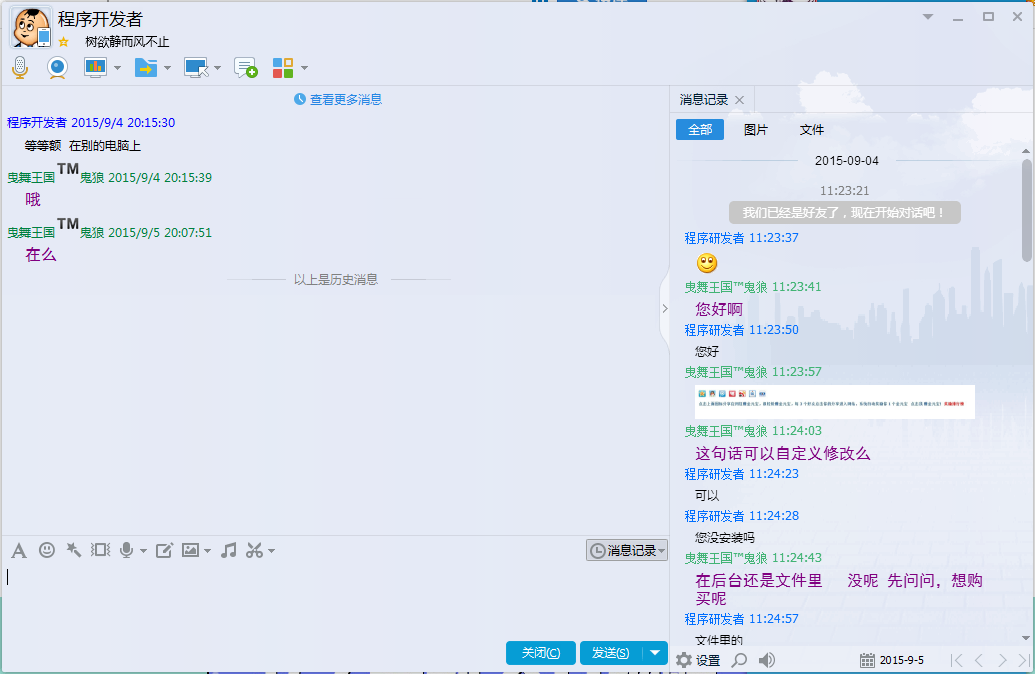Start a video call with webcam icon
This screenshot has width=1035, height=674.
coord(57,67)
